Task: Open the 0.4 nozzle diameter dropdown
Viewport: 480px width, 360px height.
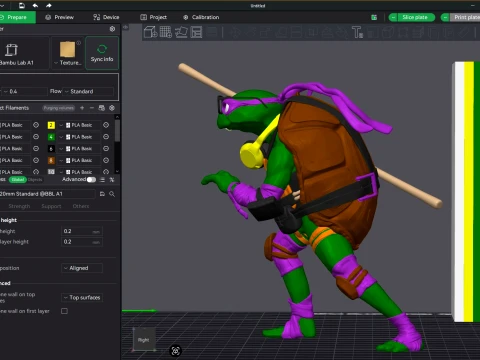Action: tap(25, 91)
